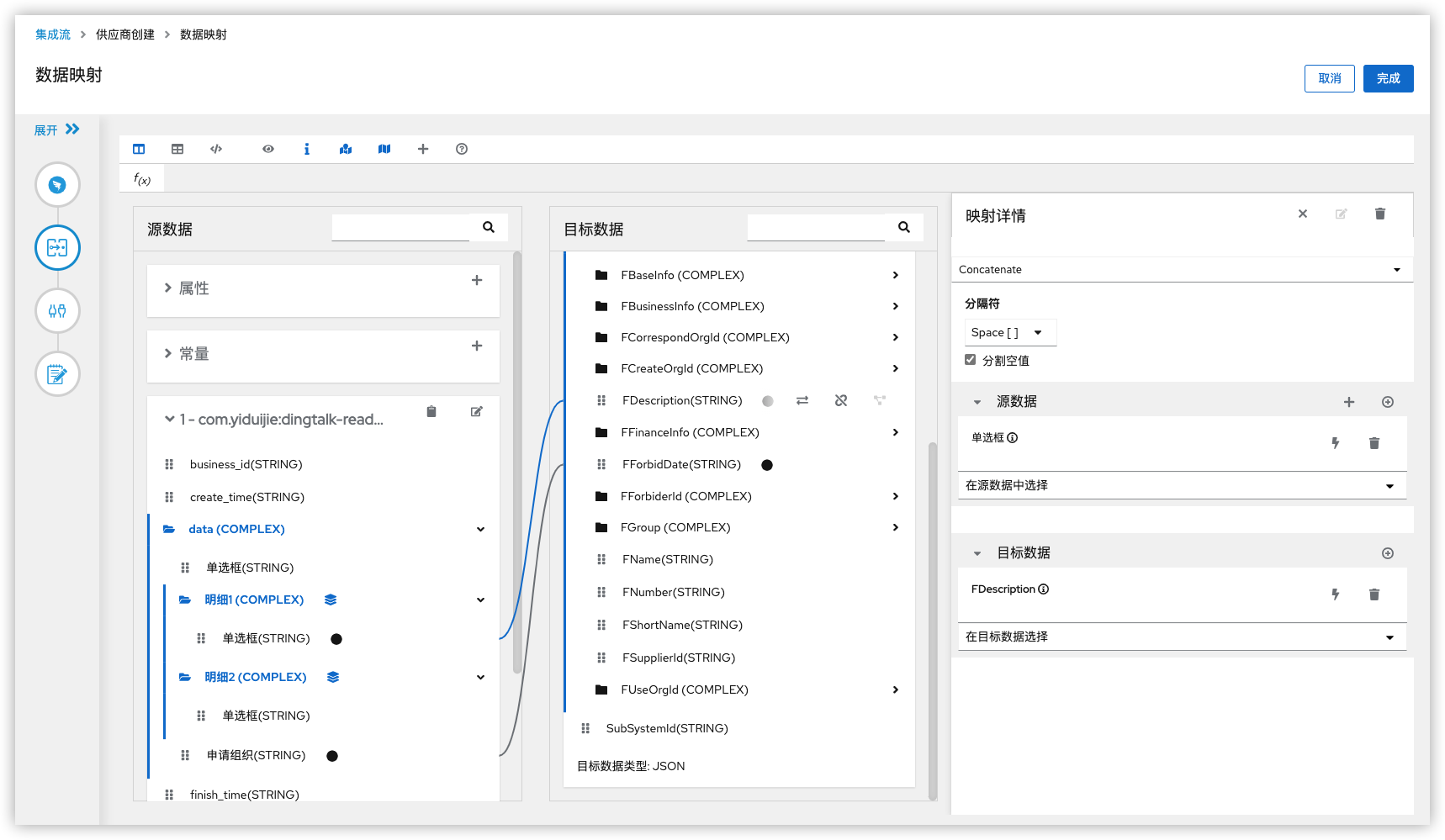Toggle show types info icon

[307, 149]
